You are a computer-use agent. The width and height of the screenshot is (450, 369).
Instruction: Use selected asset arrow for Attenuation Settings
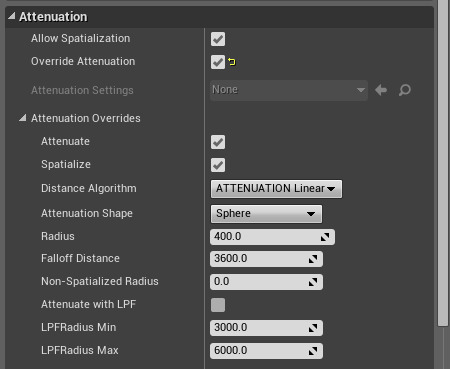[381, 90]
